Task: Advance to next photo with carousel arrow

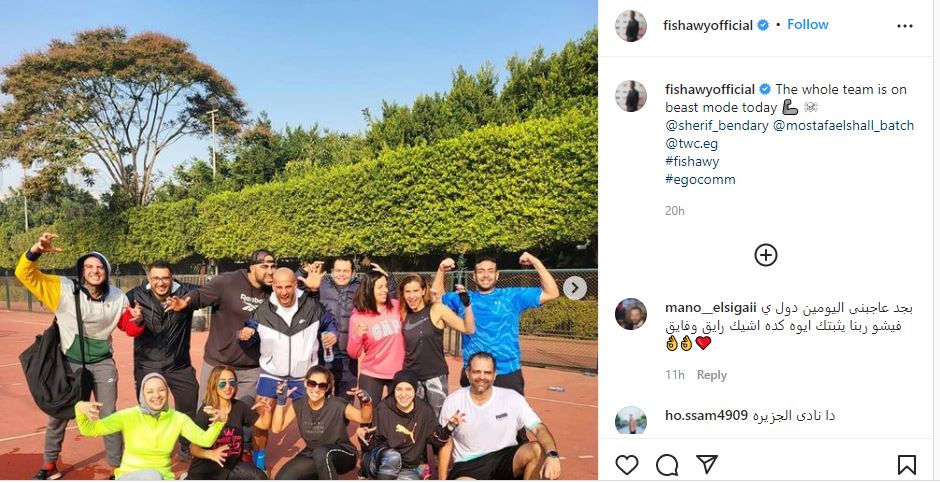Action: [574, 288]
